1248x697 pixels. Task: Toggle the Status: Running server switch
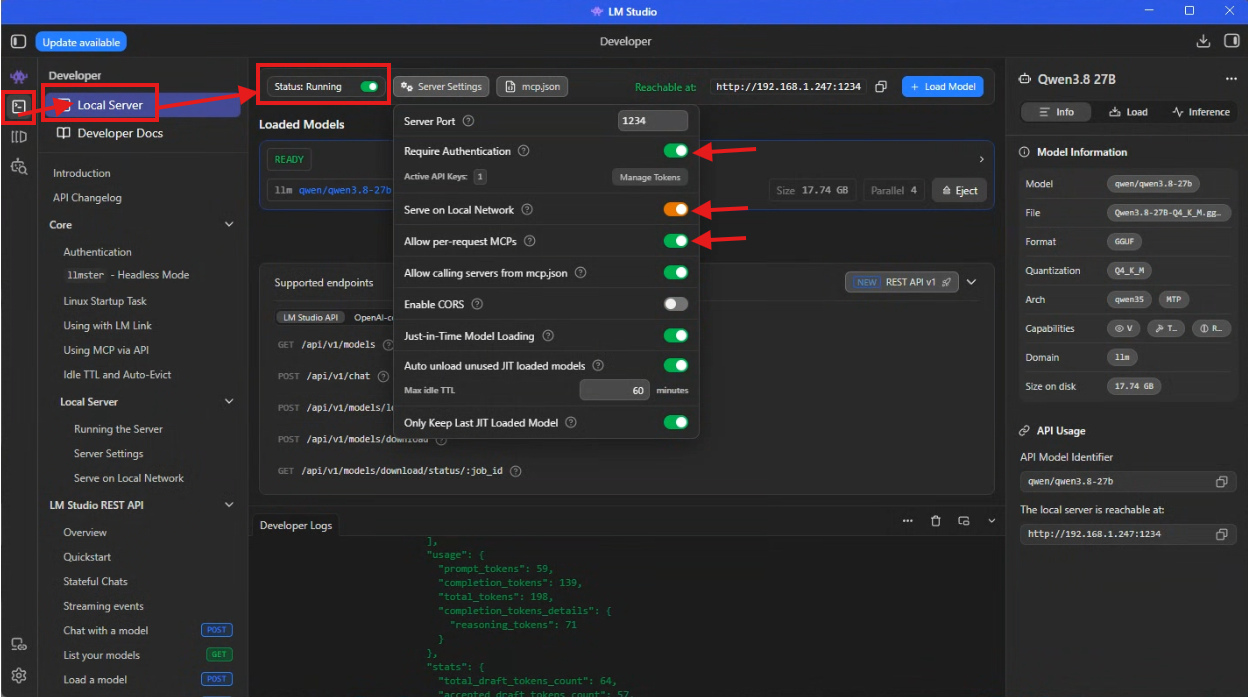(x=370, y=87)
